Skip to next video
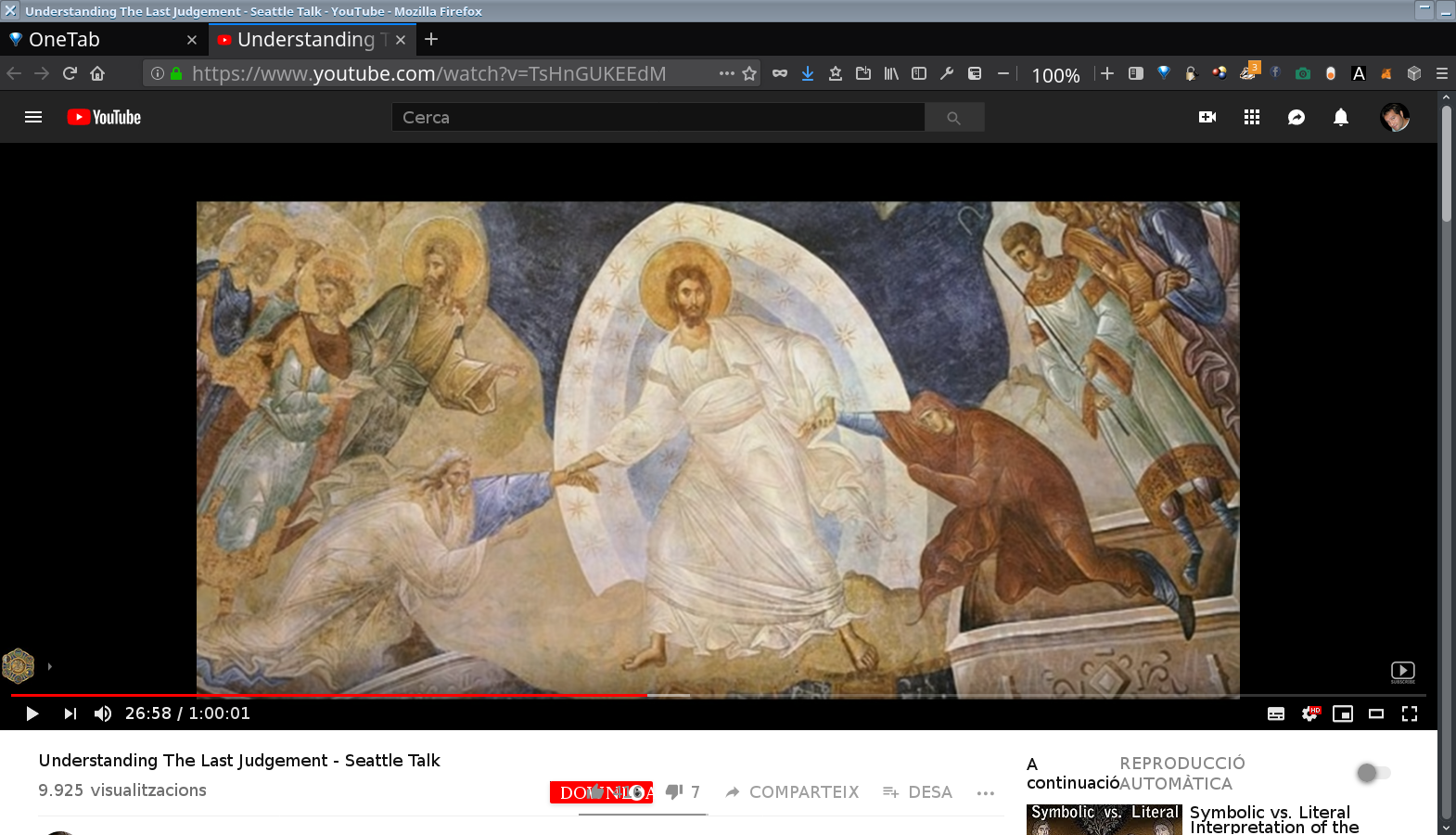The image size is (1456, 835). (x=70, y=713)
